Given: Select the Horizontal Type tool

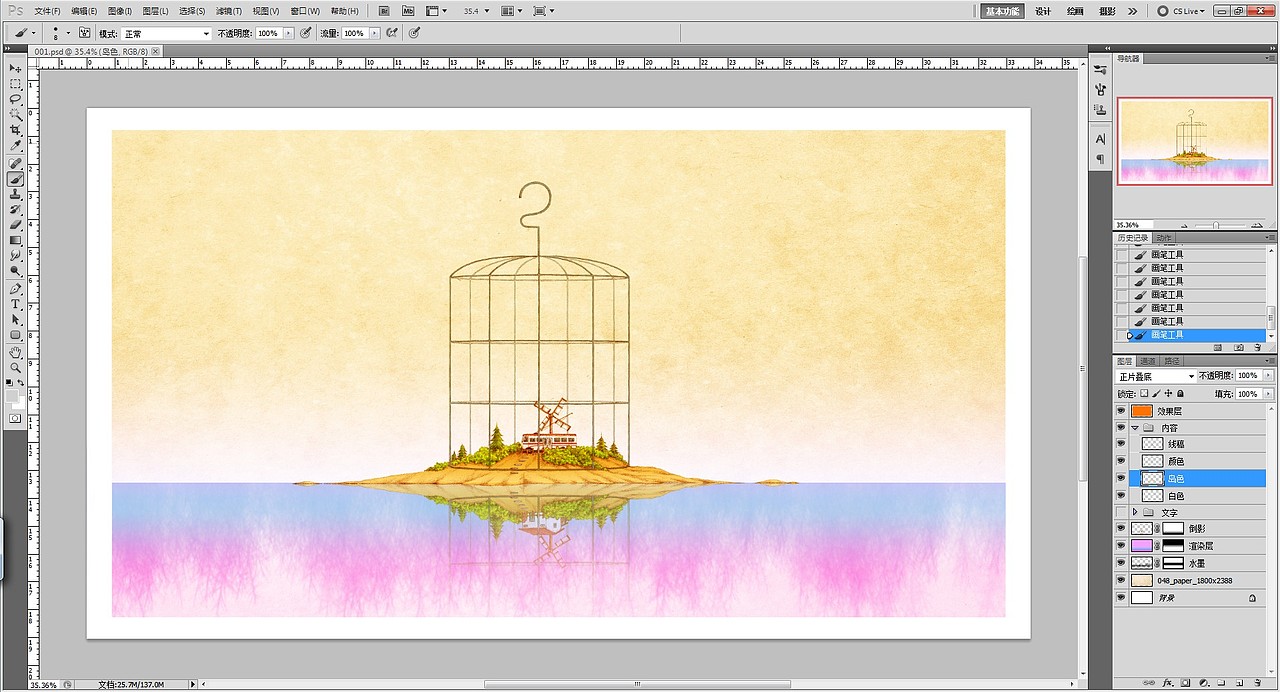Looking at the screenshot, I should [16, 304].
